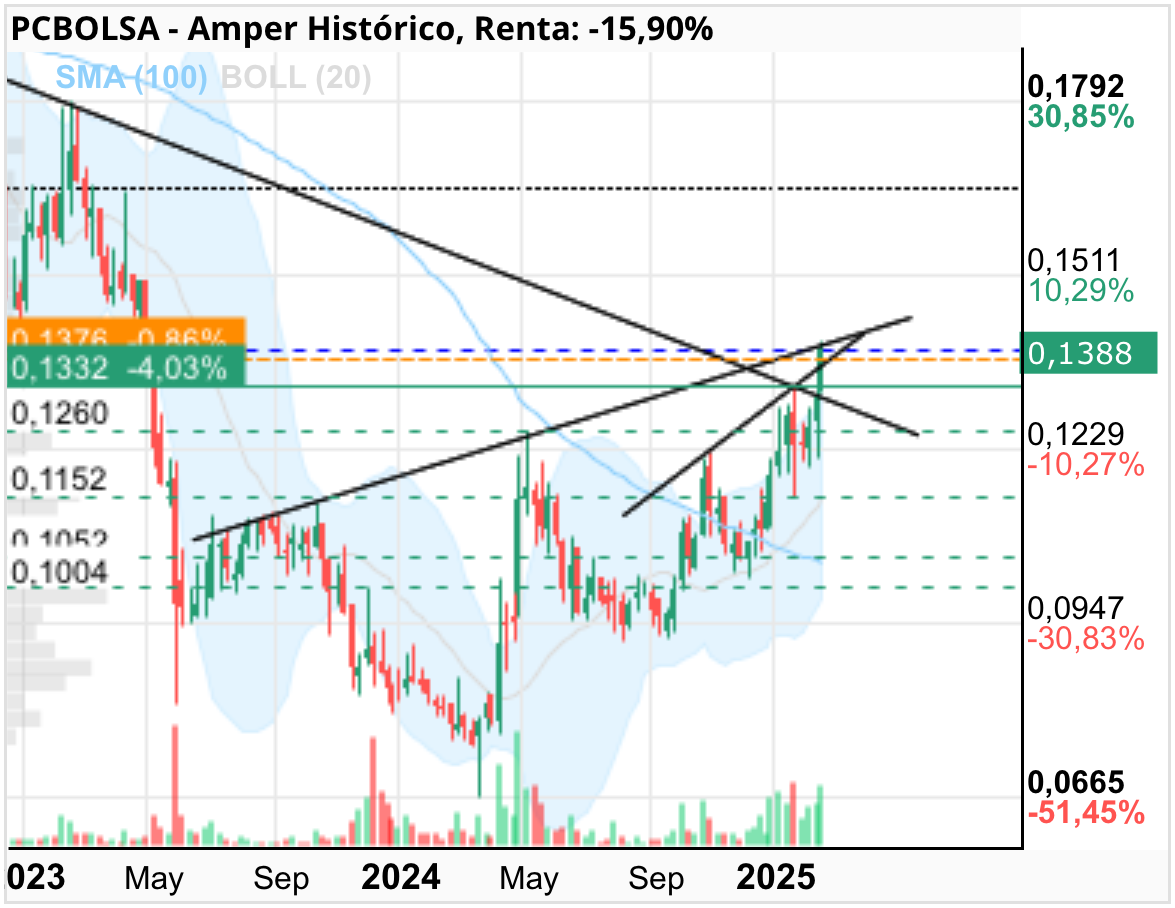Click the 0,1260 support level label
The height and width of the screenshot is (908, 1175).
60,413
